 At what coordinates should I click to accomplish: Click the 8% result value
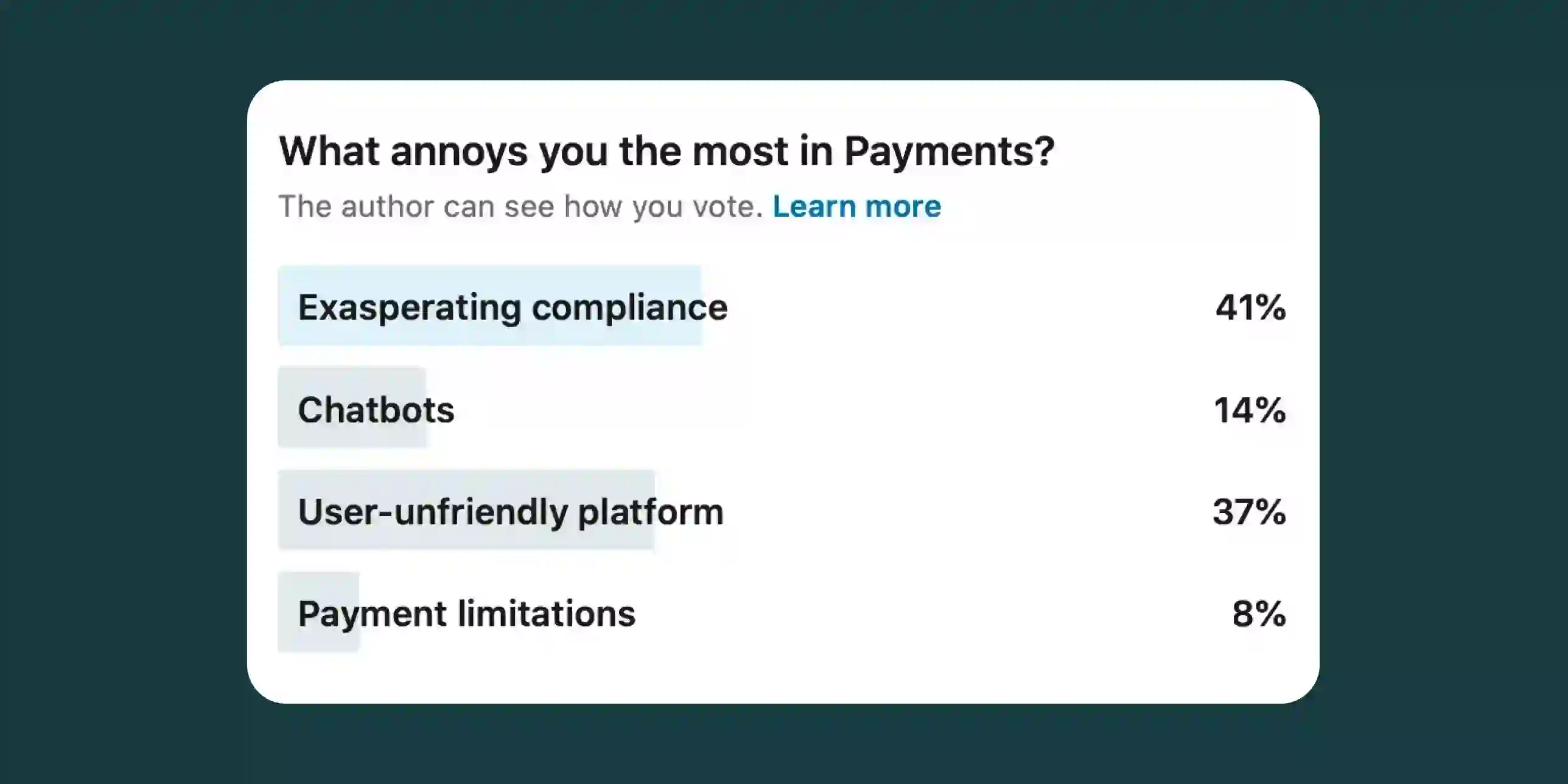pyautogui.click(x=1259, y=613)
